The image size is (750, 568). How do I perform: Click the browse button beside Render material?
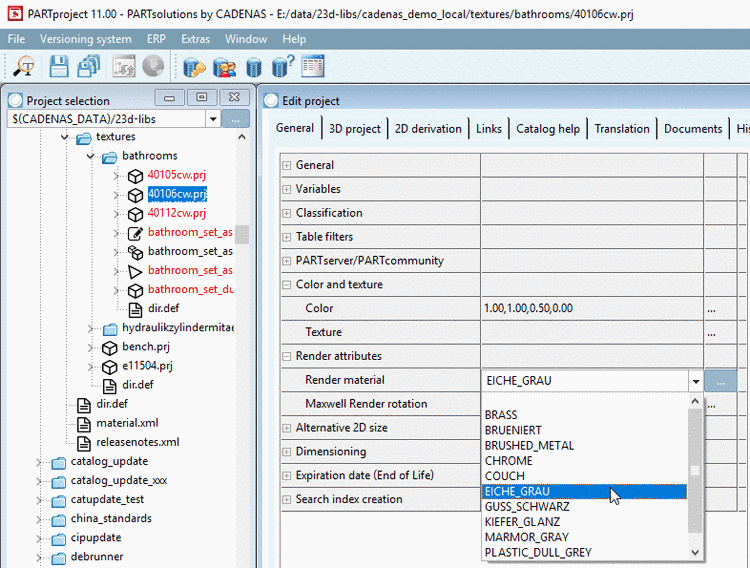[720, 381]
